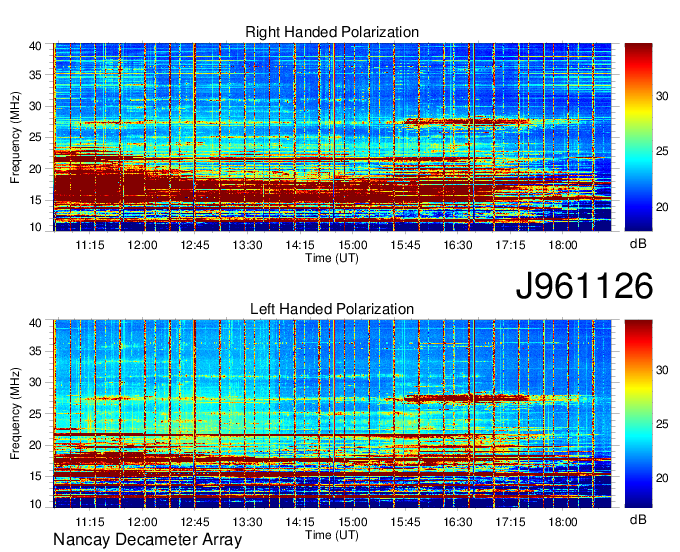Click the 30 dB mark on upper colorbar

click(662, 96)
